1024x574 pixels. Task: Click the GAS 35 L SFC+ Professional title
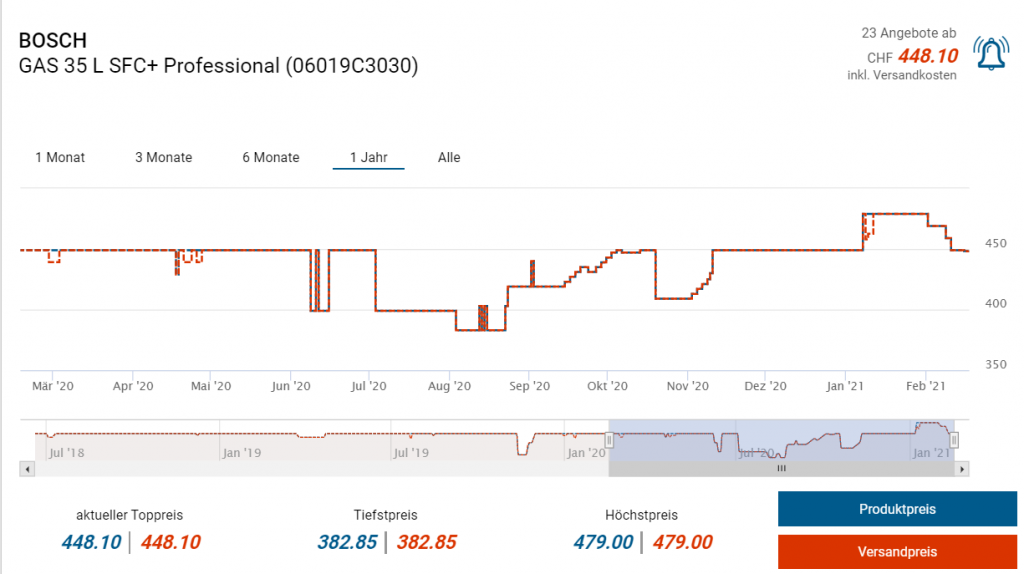pyautogui.click(x=218, y=67)
